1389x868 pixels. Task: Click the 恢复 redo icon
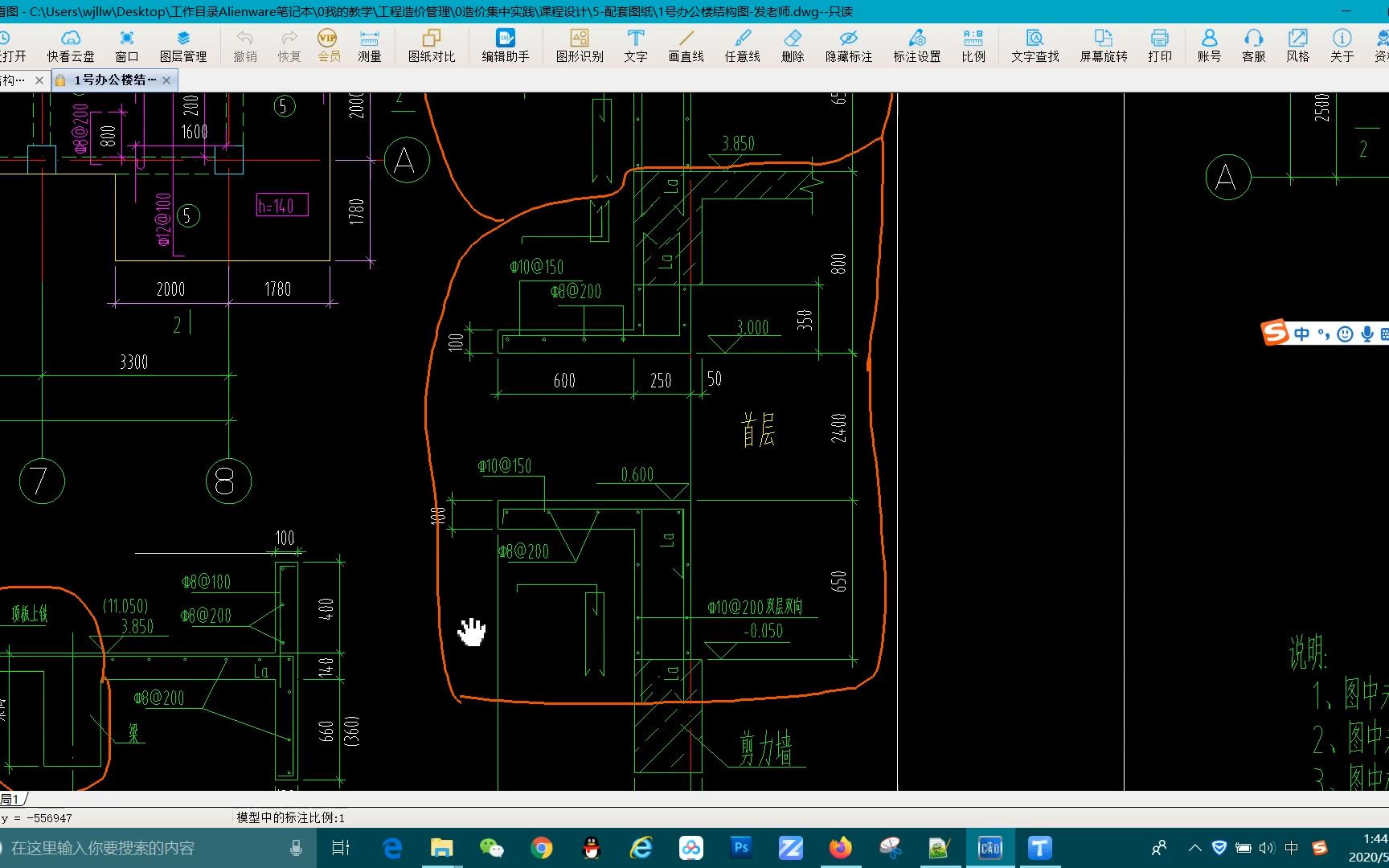point(289,46)
